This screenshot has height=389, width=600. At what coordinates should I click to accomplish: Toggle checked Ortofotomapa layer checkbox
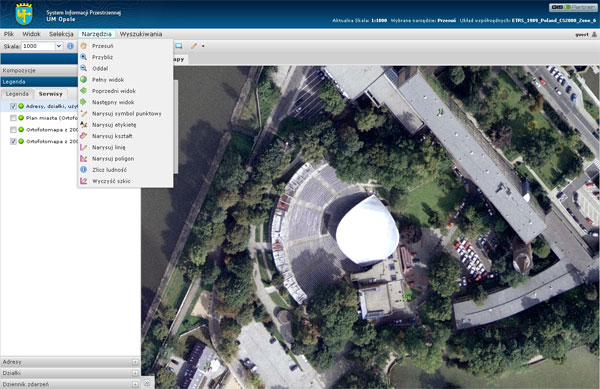point(13,142)
